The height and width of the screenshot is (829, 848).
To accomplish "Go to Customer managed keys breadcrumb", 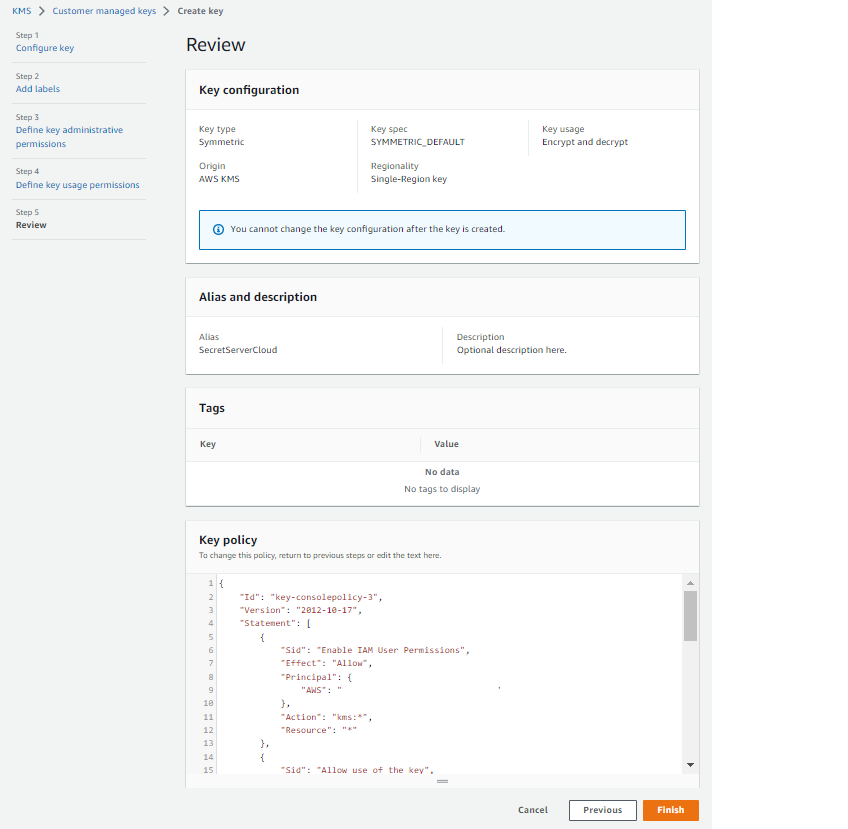I will tap(104, 11).
